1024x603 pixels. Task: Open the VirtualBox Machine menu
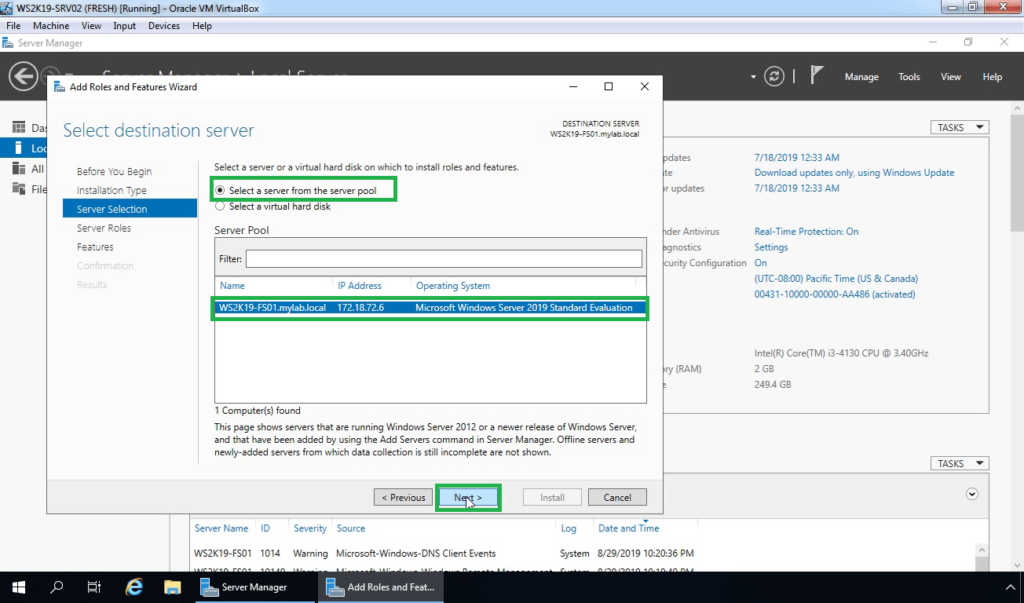pyautogui.click(x=51, y=25)
